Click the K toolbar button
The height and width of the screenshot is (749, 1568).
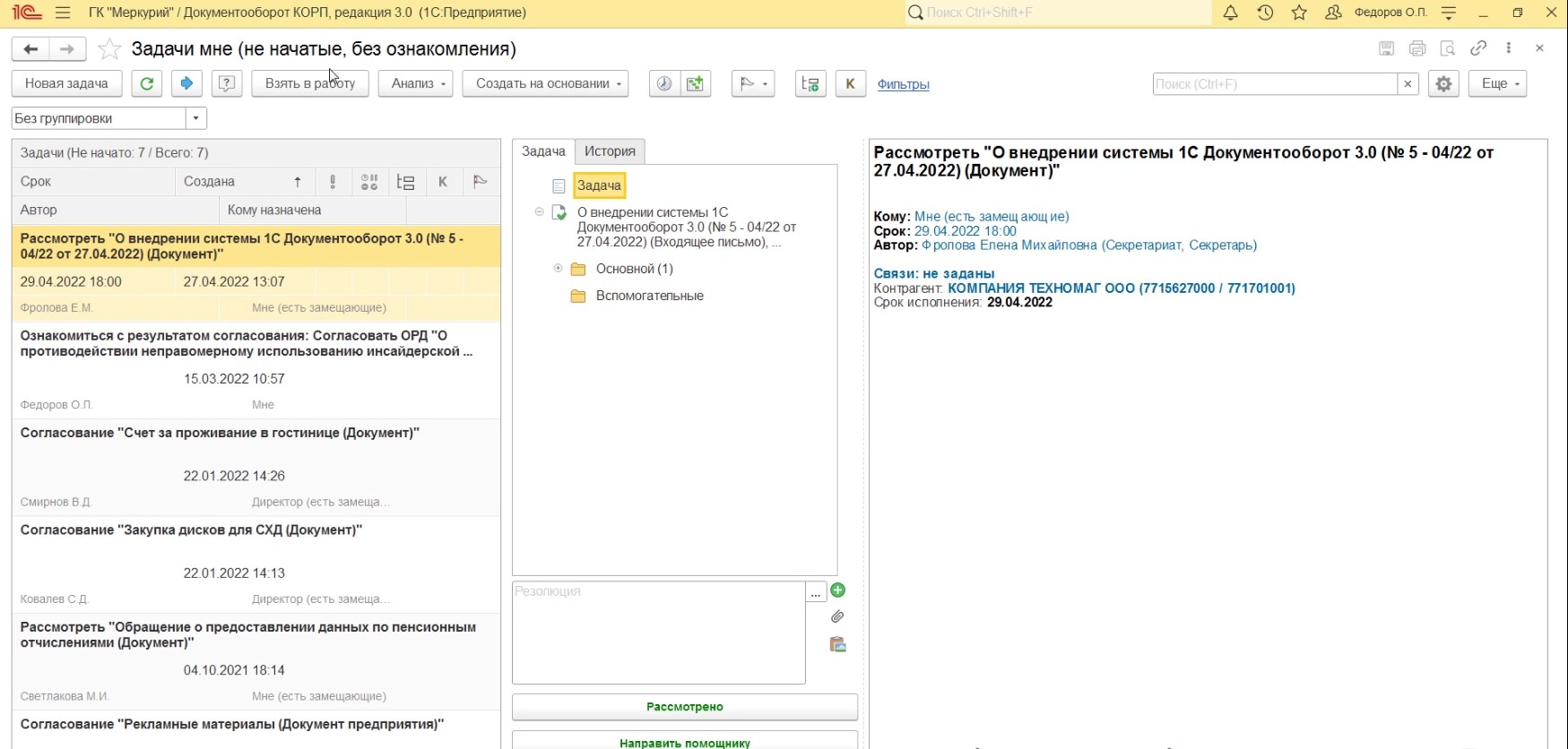[x=850, y=83]
